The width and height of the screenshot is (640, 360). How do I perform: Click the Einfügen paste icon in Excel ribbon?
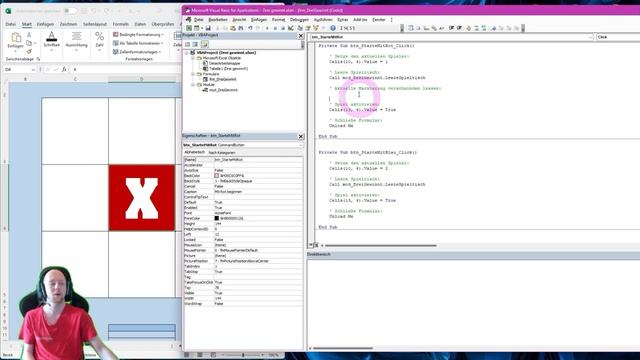coord(16,38)
